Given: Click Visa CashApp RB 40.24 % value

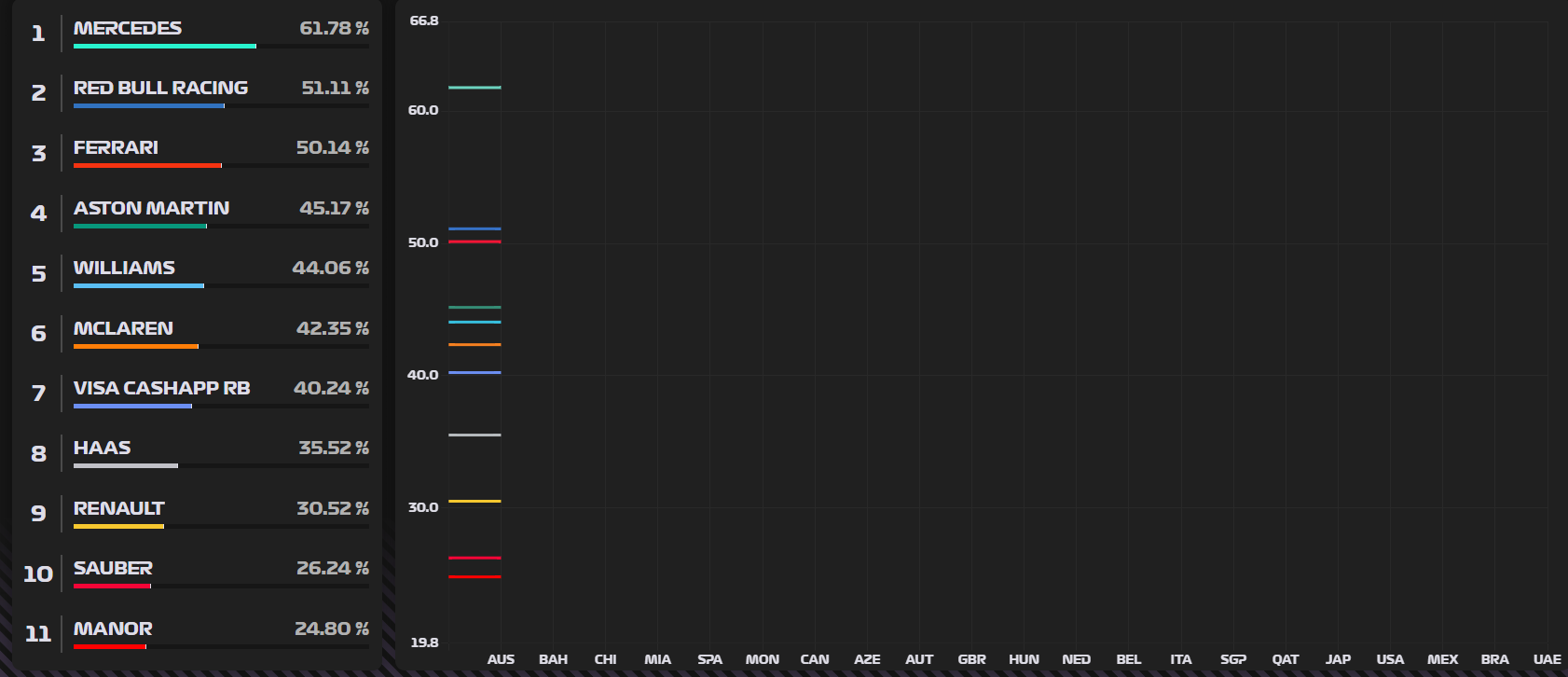Looking at the screenshot, I should tap(331, 388).
